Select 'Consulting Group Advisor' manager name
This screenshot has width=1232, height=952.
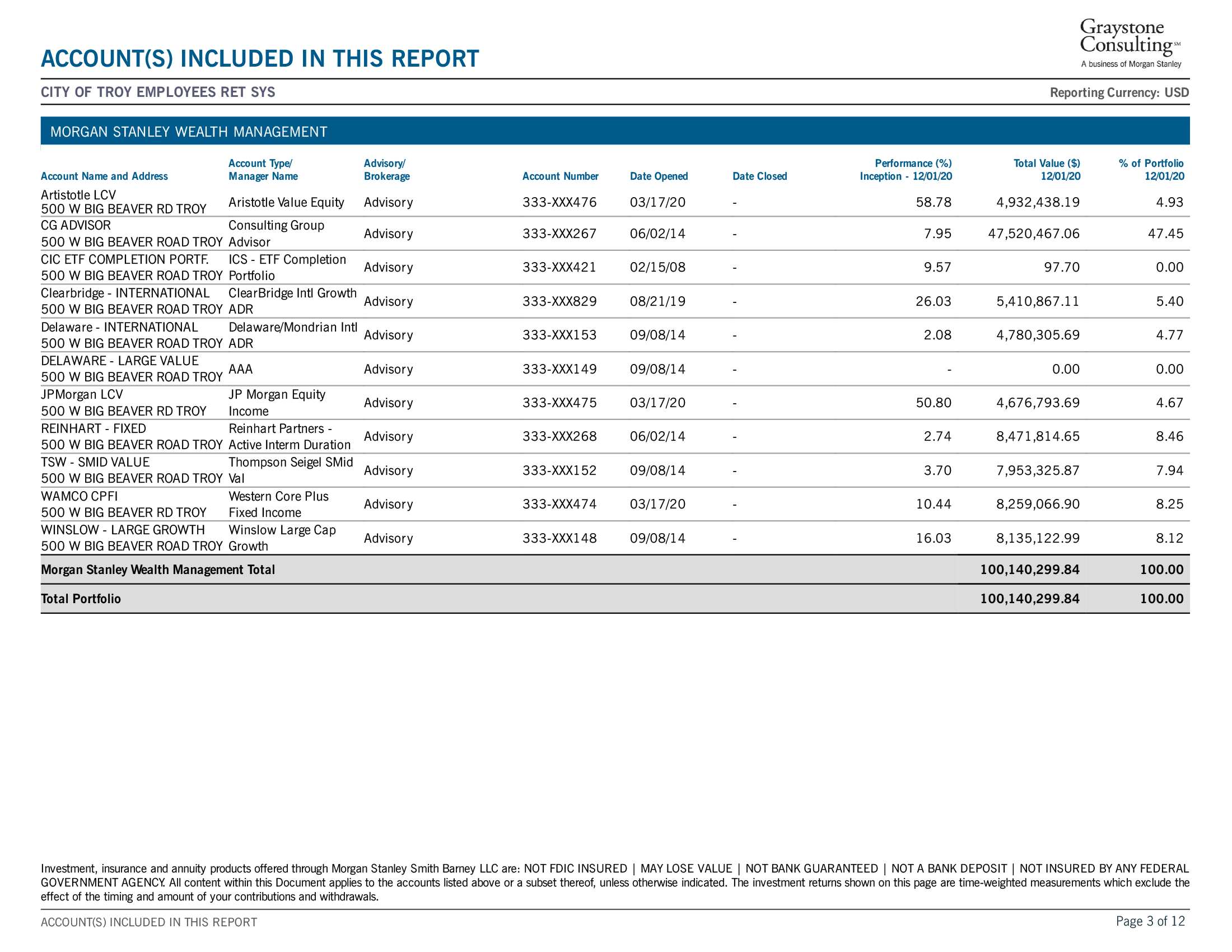coord(277,234)
